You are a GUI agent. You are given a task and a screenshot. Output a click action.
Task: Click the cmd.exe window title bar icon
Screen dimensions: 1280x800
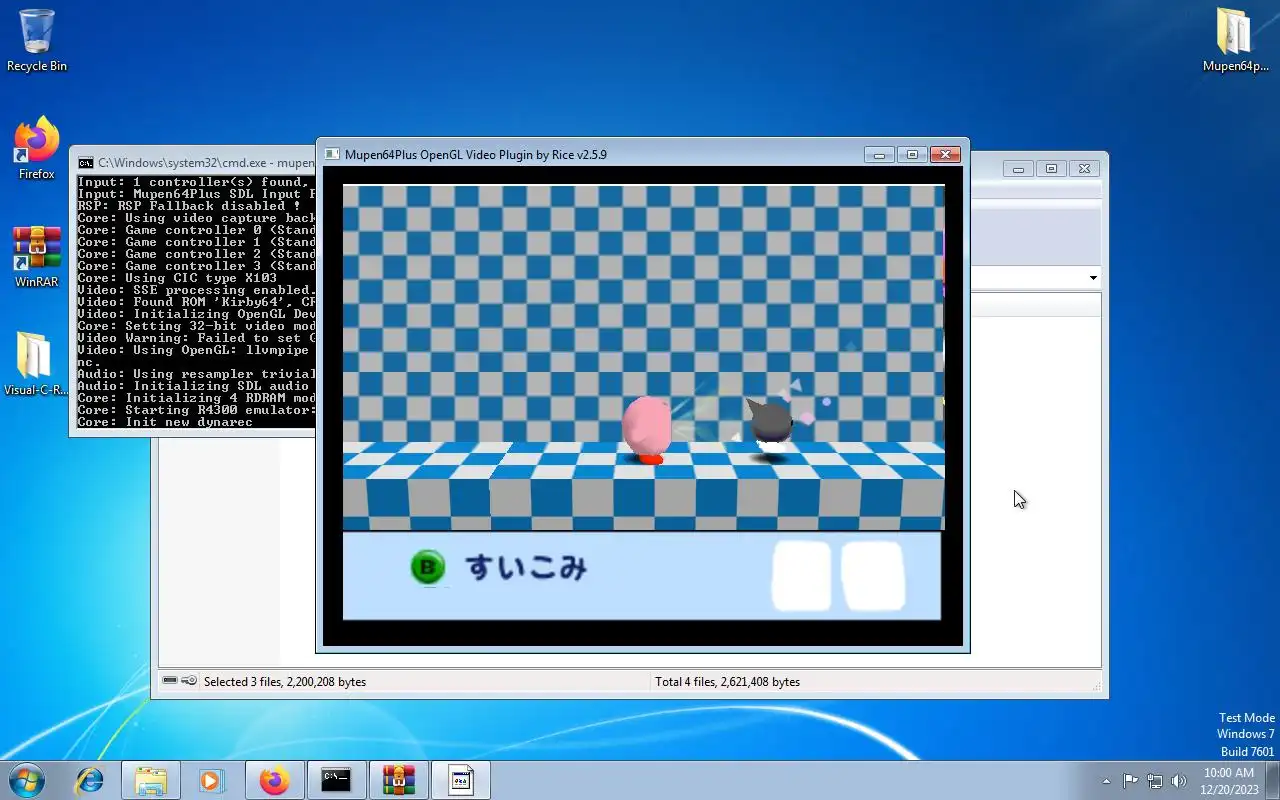point(86,162)
